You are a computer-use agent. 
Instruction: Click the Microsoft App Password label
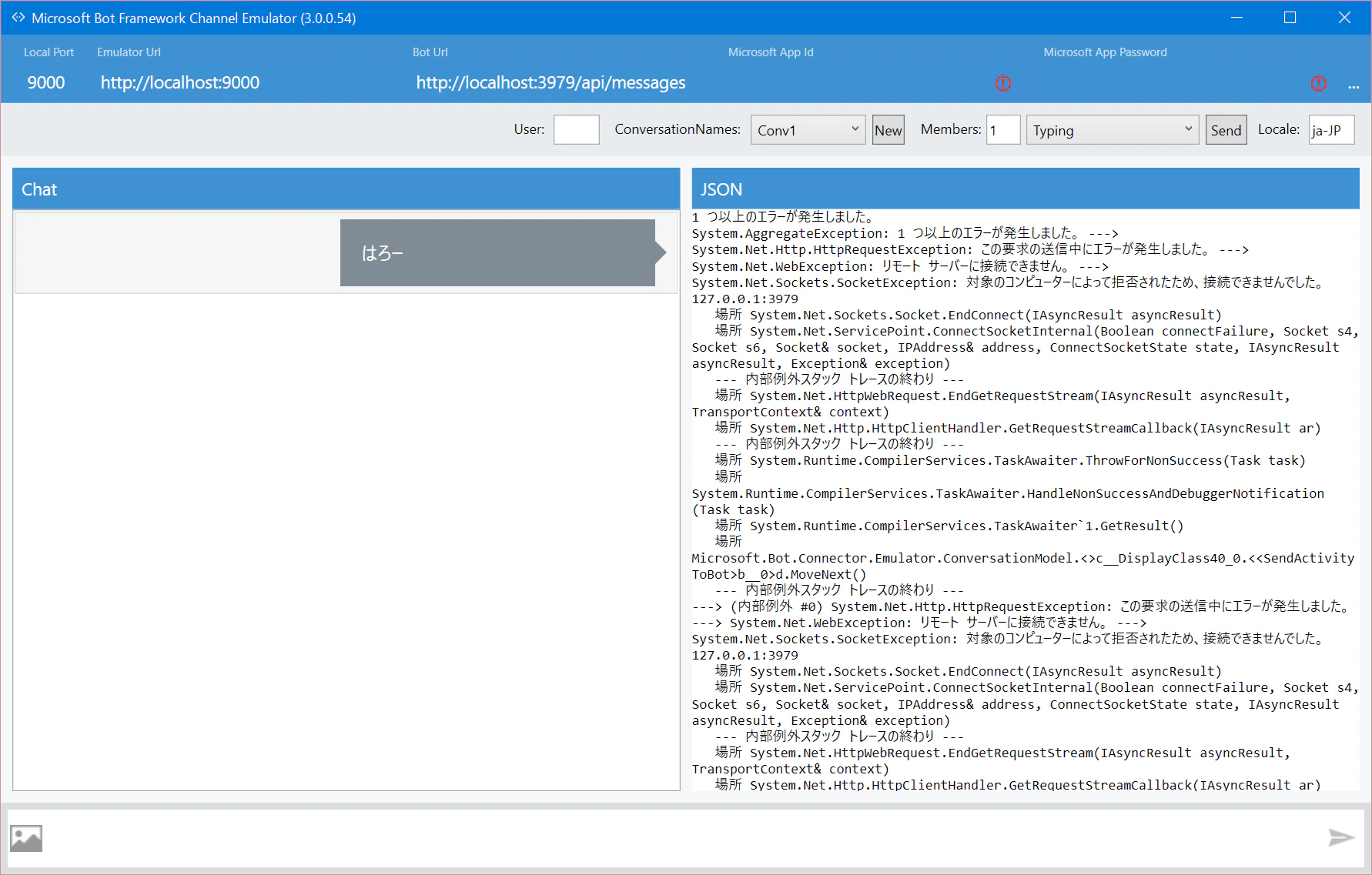pyautogui.click(x=1105, y=52)
